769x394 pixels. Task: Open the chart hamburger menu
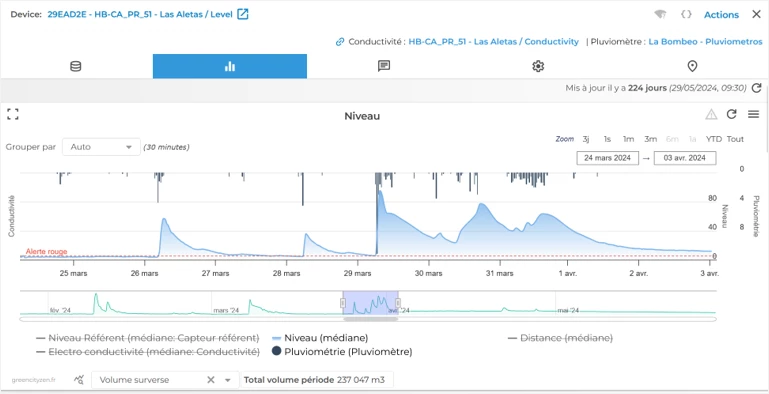[753, 114]
